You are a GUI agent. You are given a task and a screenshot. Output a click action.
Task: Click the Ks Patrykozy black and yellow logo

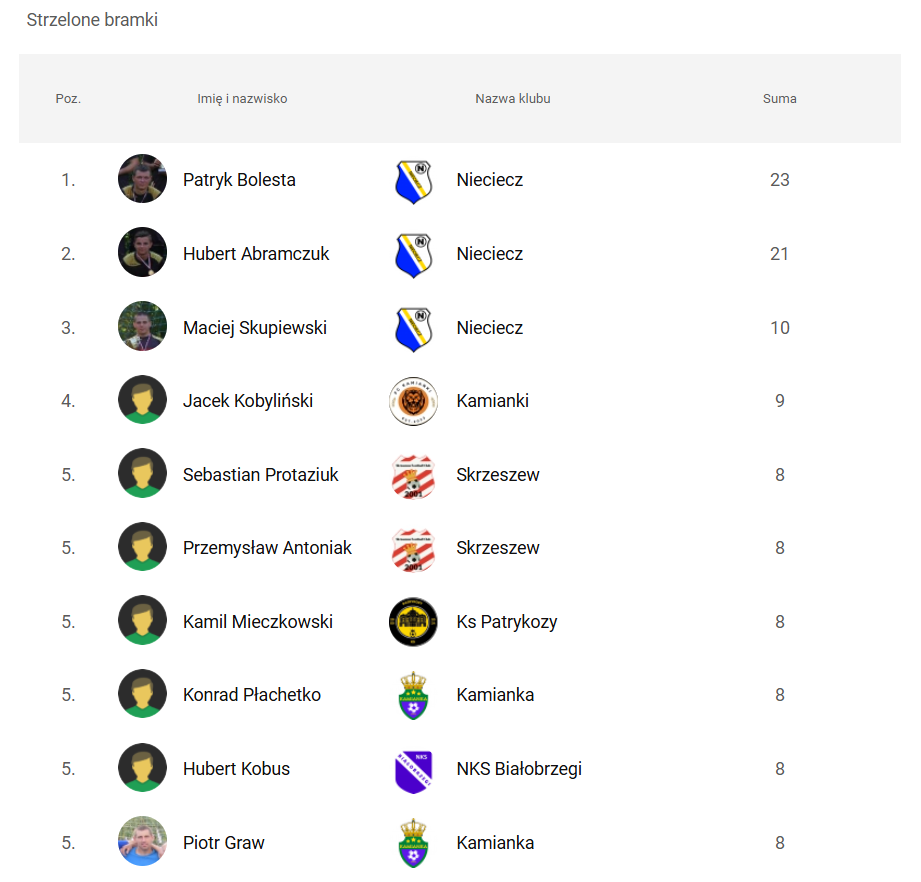(414, 622)
